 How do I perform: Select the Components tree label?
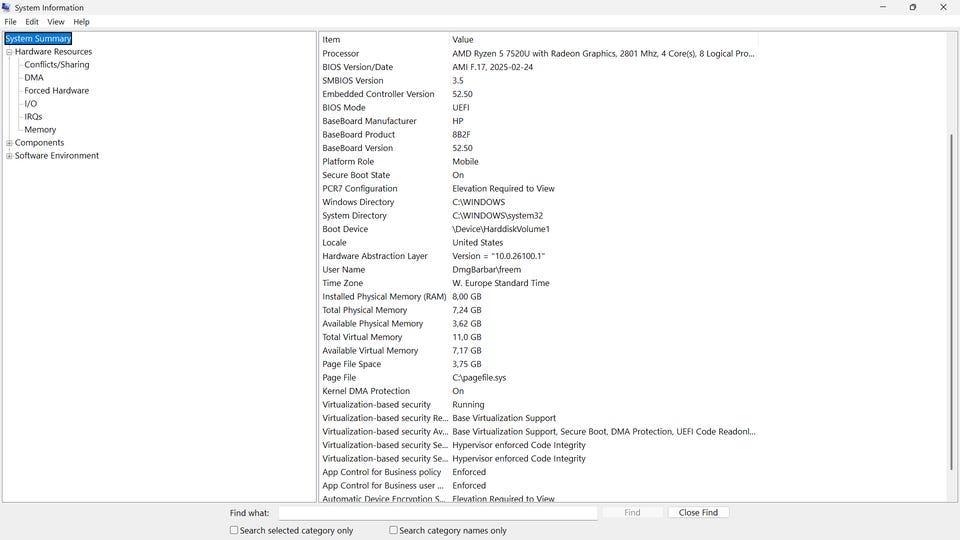pyautogui.click(x=39, y=143)
